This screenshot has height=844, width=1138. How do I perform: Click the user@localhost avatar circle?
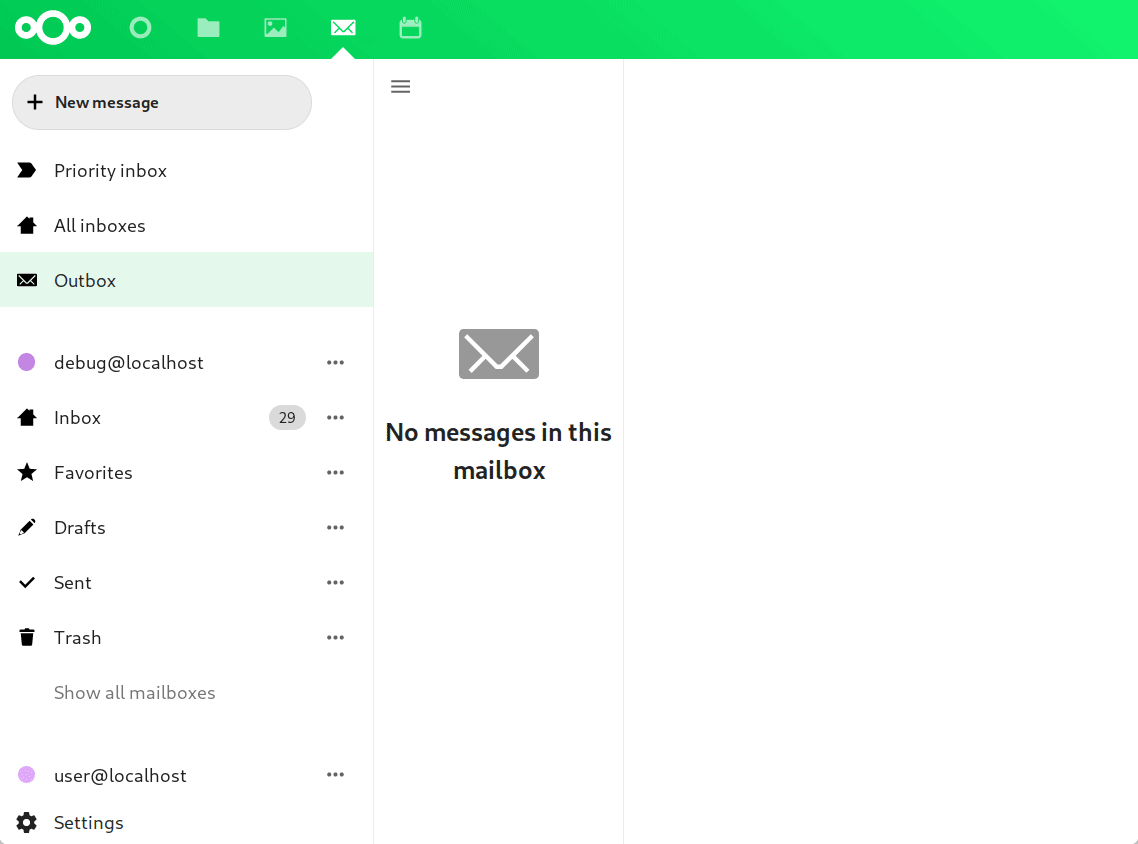coord(27,775)
